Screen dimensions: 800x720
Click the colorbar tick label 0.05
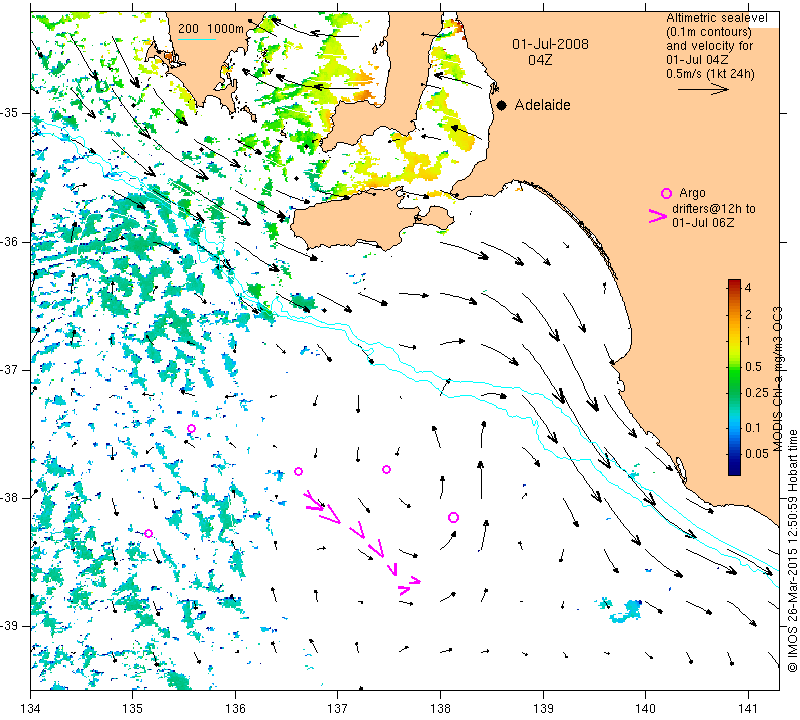[757, 454]
